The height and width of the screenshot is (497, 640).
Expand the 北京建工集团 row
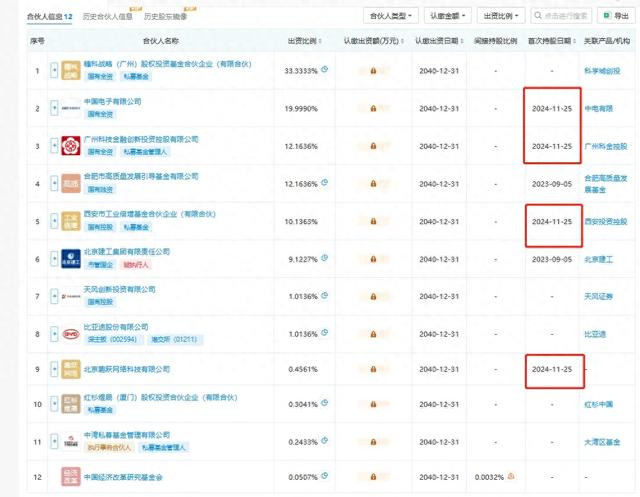[54, 259]
